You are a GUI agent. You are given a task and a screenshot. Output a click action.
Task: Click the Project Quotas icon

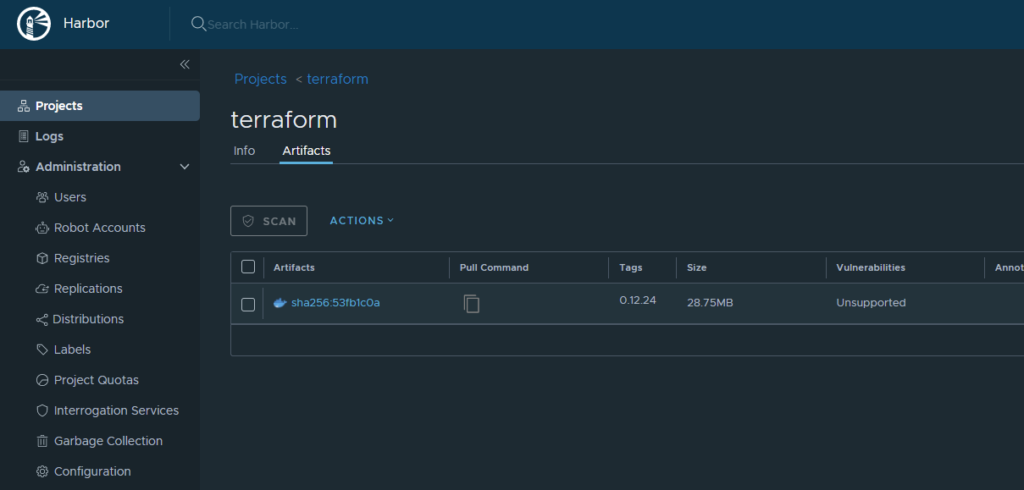click(x=42, y=380)
